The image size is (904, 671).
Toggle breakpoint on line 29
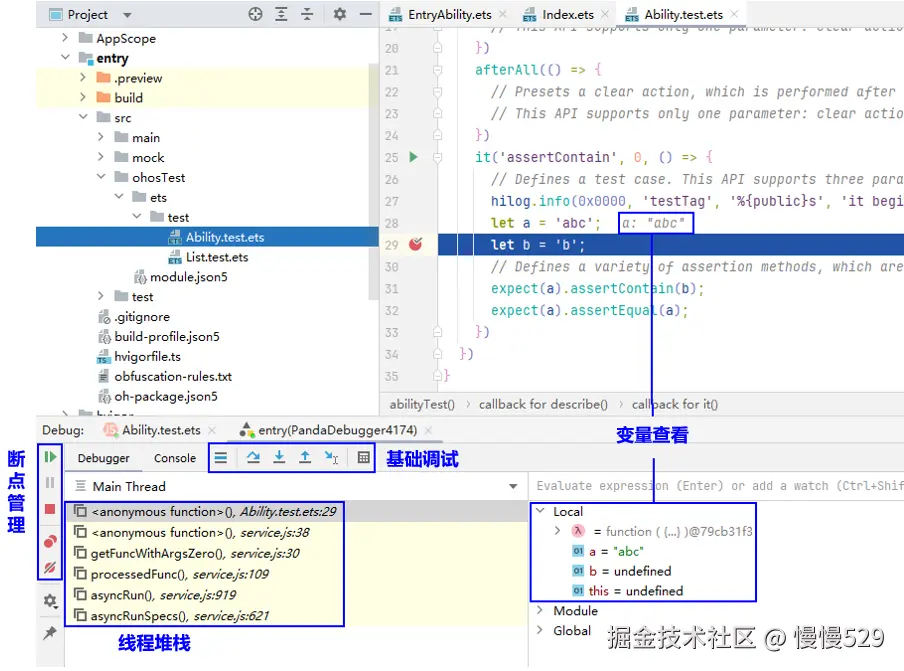point(415,244)
